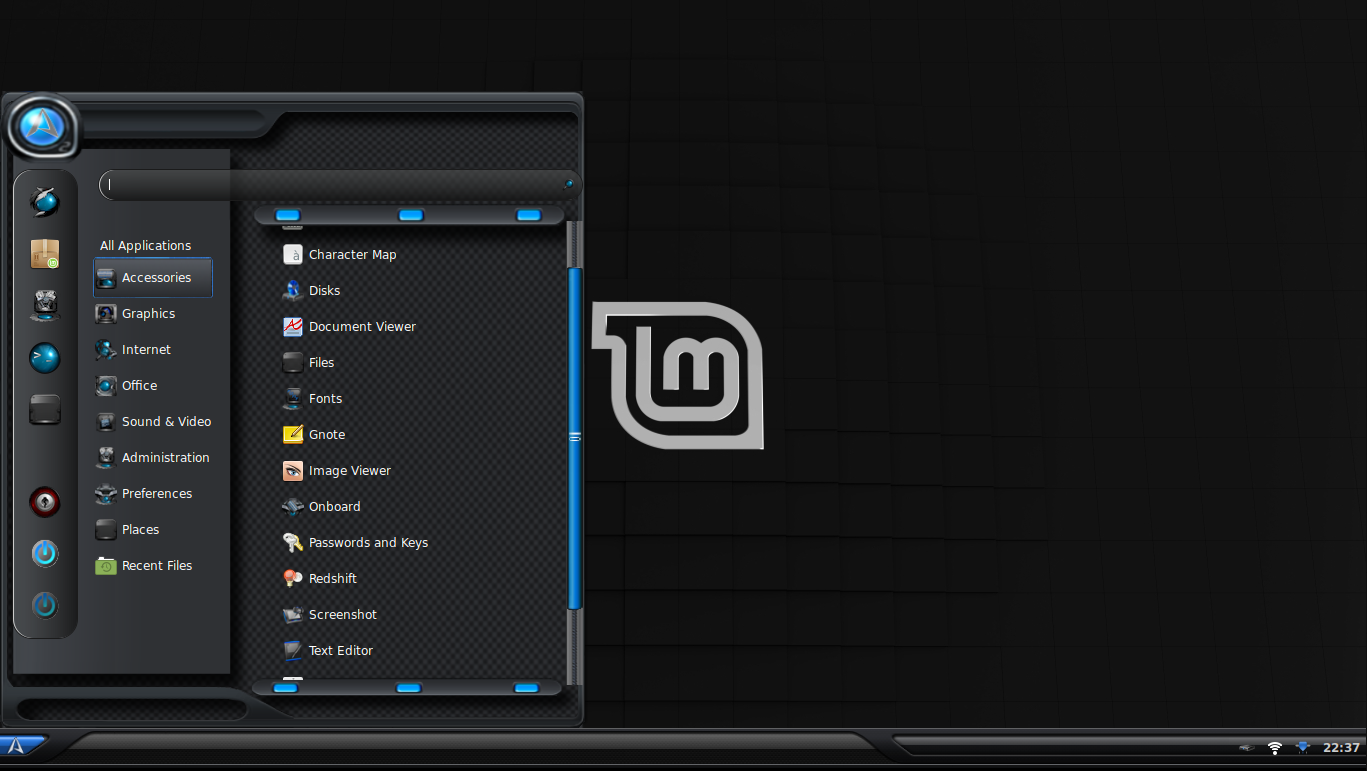Launch Gnote note-taking app

326,435
